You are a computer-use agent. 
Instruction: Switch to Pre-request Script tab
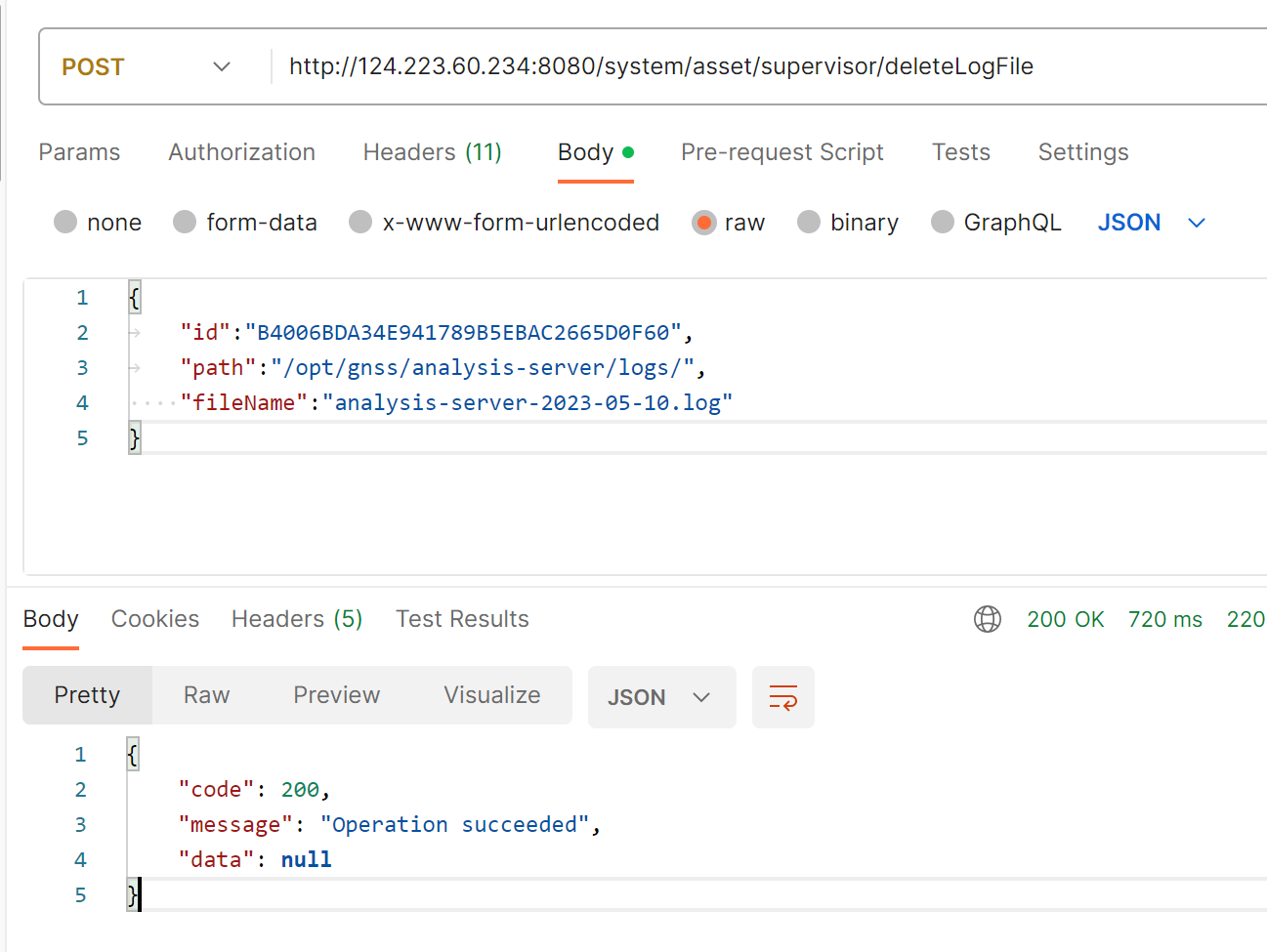[x=781, y=152]
